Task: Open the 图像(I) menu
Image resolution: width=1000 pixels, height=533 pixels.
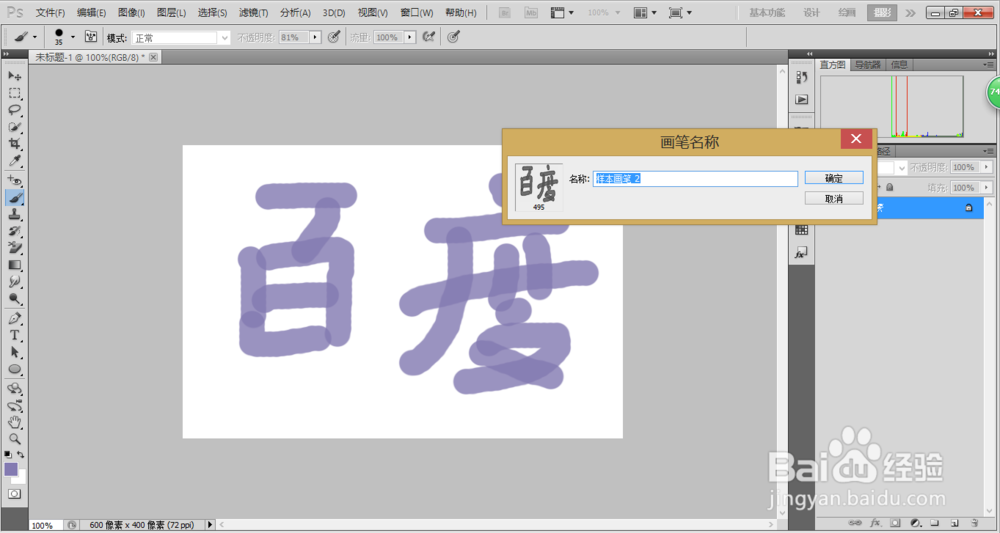Action: tap(131, 13)
